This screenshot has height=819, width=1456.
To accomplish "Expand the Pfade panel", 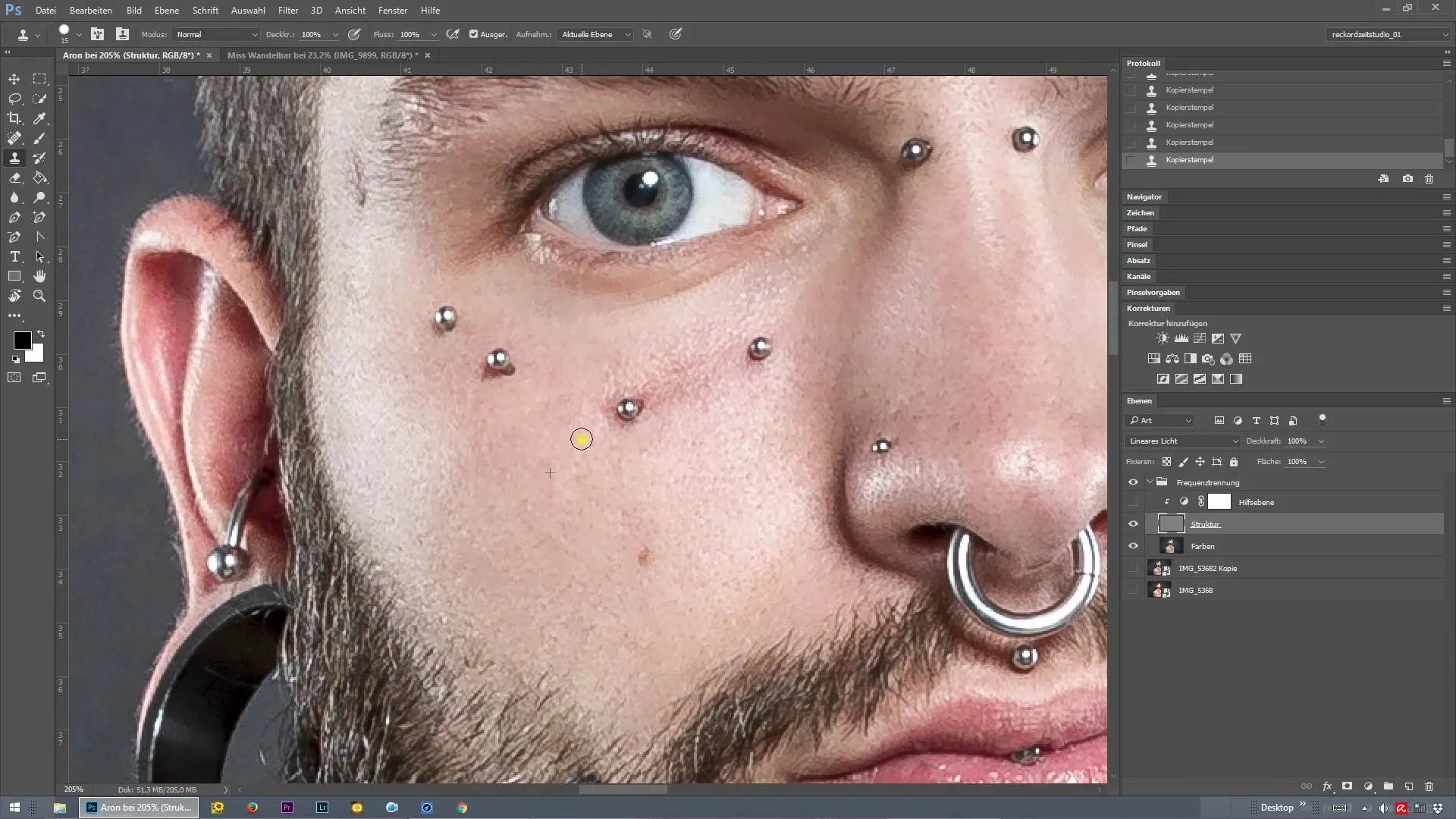I will click(1137, 229).
